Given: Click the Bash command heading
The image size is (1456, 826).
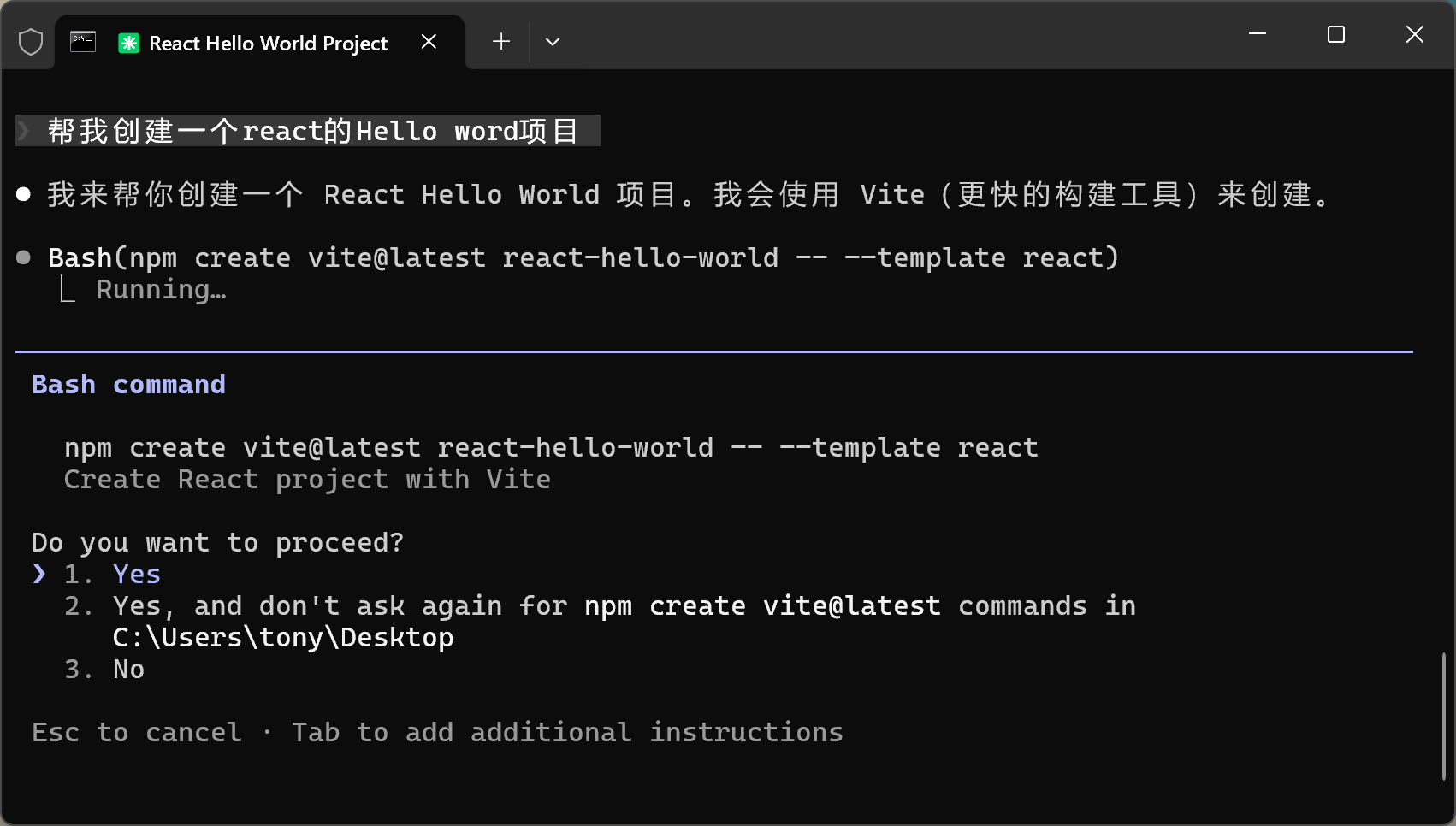Looking at the screenshot, I should [128, 384].
